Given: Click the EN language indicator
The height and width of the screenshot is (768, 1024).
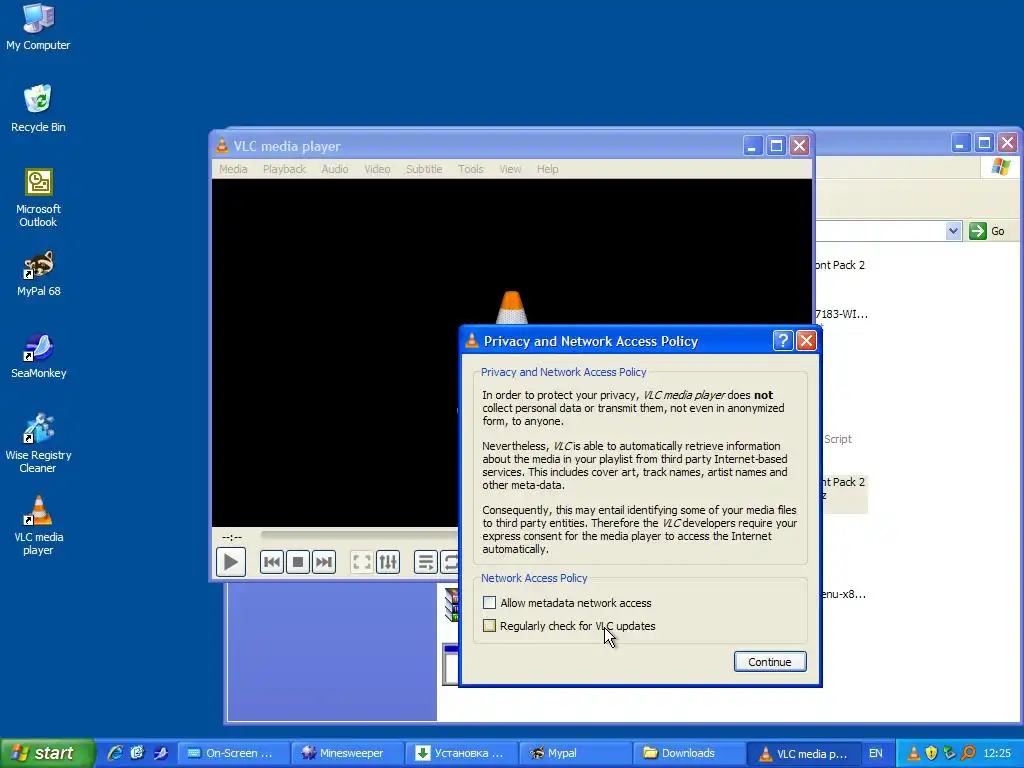Looking at the screenshot, I should [875, 753].
